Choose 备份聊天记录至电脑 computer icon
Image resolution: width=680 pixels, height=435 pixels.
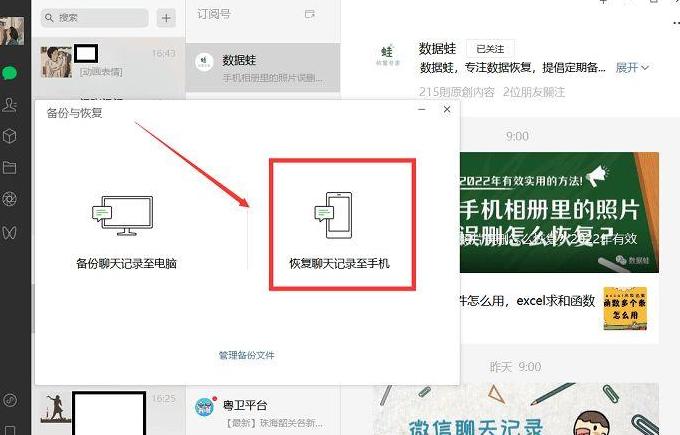(x=123, y=216)
